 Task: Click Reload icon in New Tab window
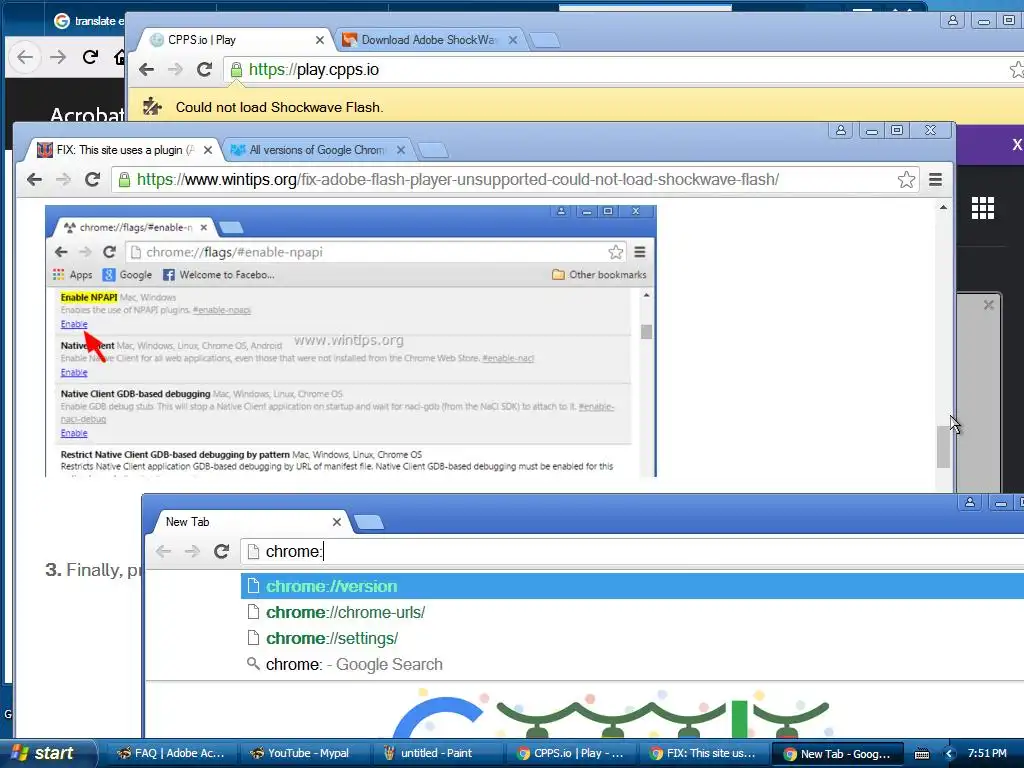tap(221, 551)
